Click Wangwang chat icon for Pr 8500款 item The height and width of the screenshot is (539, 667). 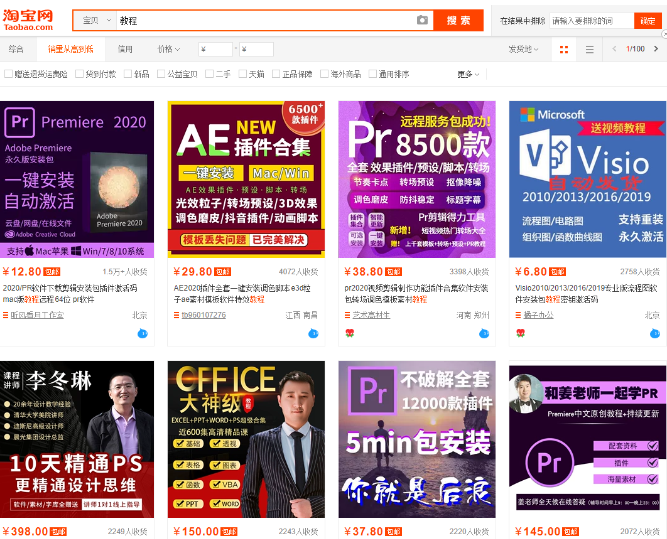tap(484, 333)
